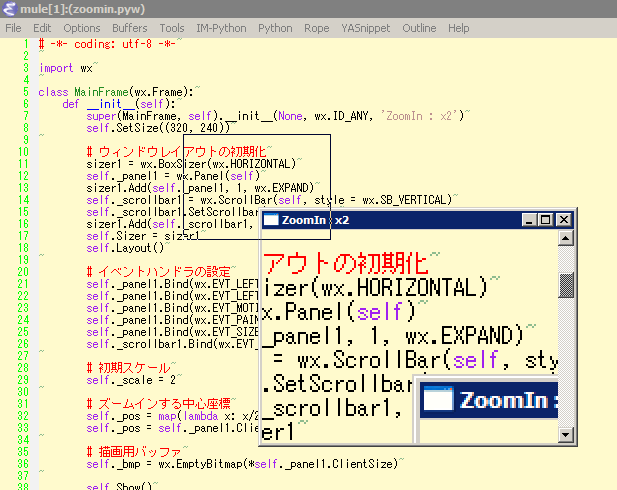Open the Help menu

[458, 28]
